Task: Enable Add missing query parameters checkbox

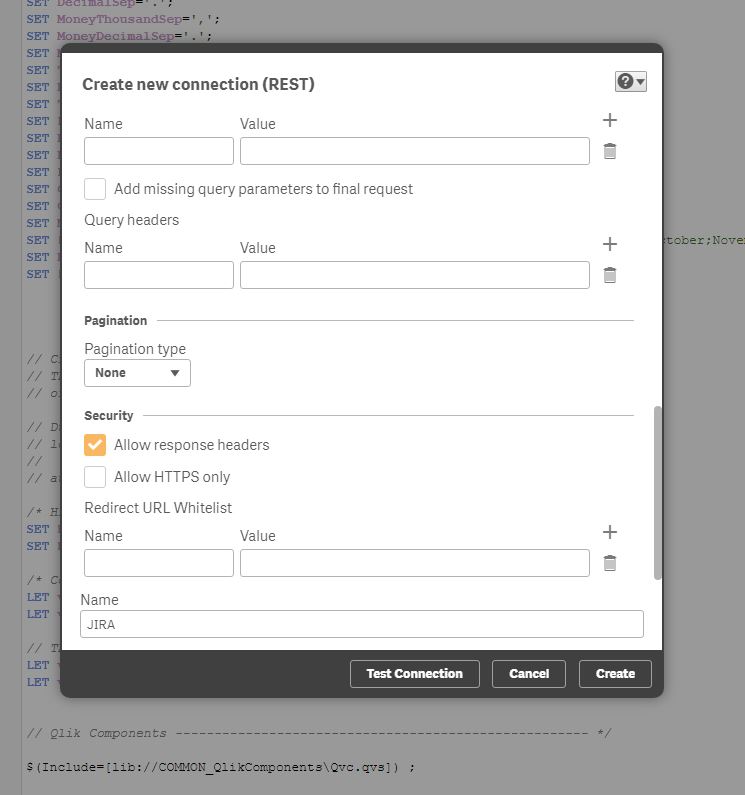Action: 95,189
